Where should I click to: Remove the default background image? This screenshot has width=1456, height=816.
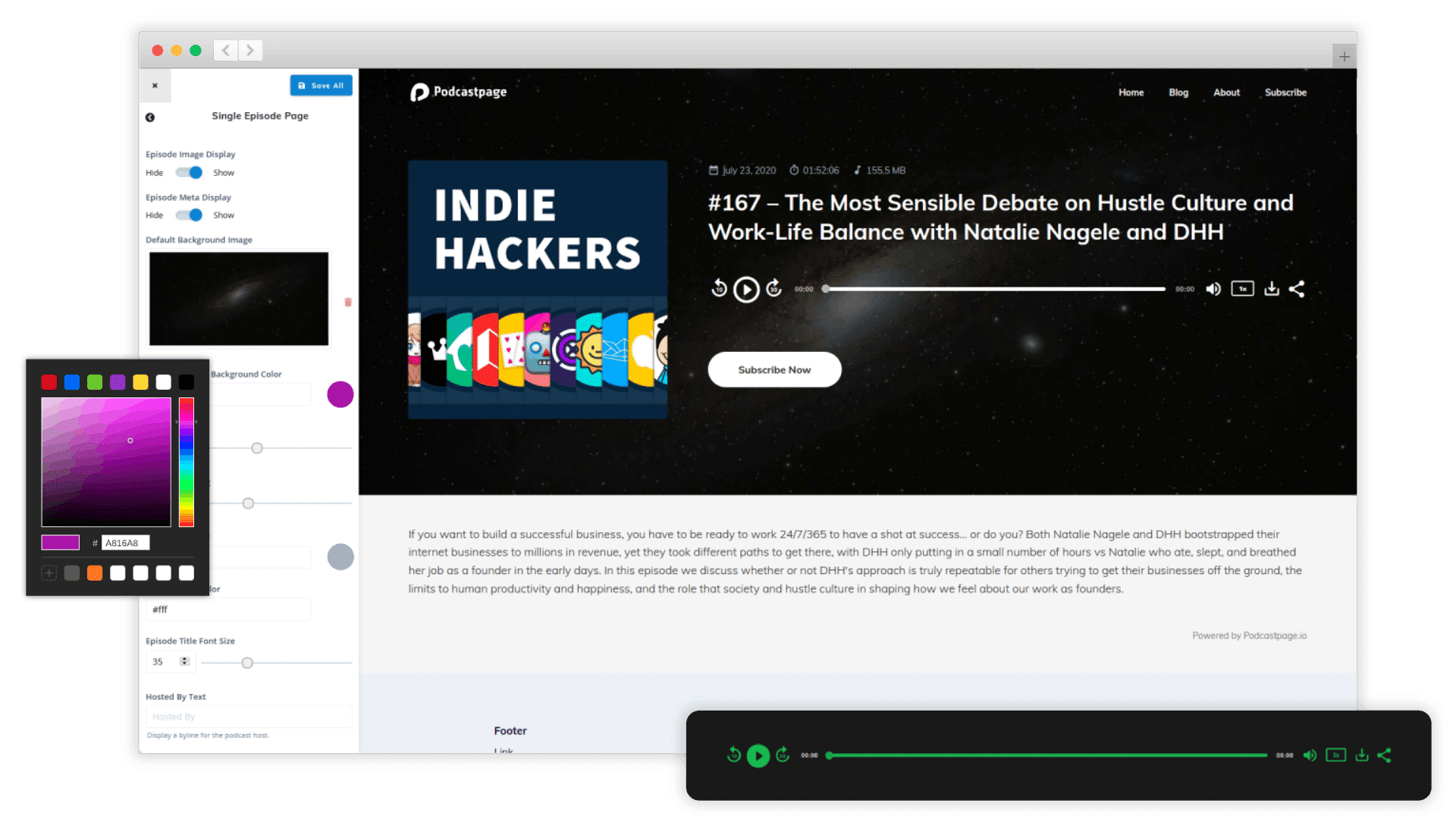[x=348, y=303]
